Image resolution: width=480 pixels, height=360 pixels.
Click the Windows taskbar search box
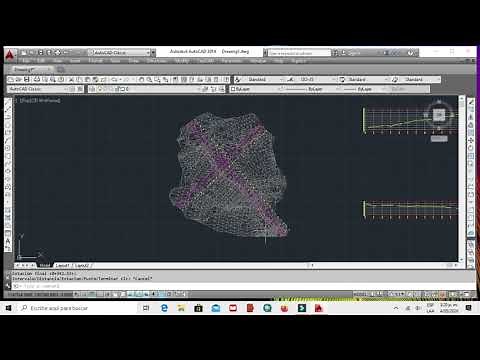click(x=77, y=308)
